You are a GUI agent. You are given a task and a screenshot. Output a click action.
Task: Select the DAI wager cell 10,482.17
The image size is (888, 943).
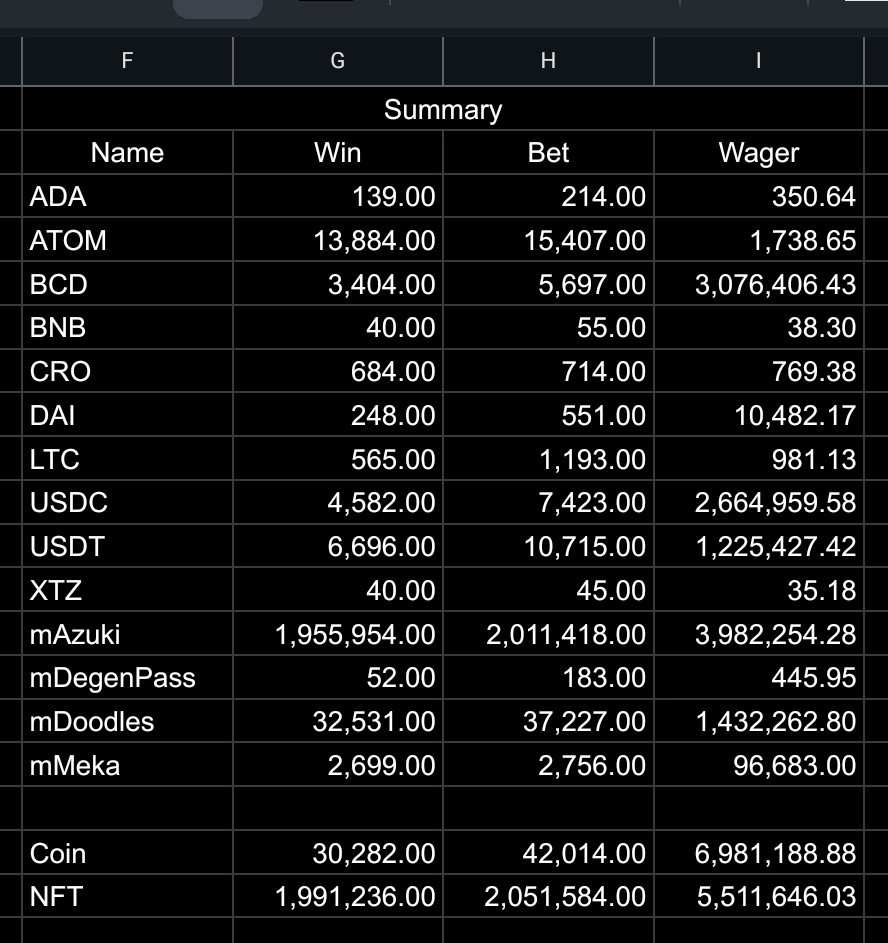point(759,415)
